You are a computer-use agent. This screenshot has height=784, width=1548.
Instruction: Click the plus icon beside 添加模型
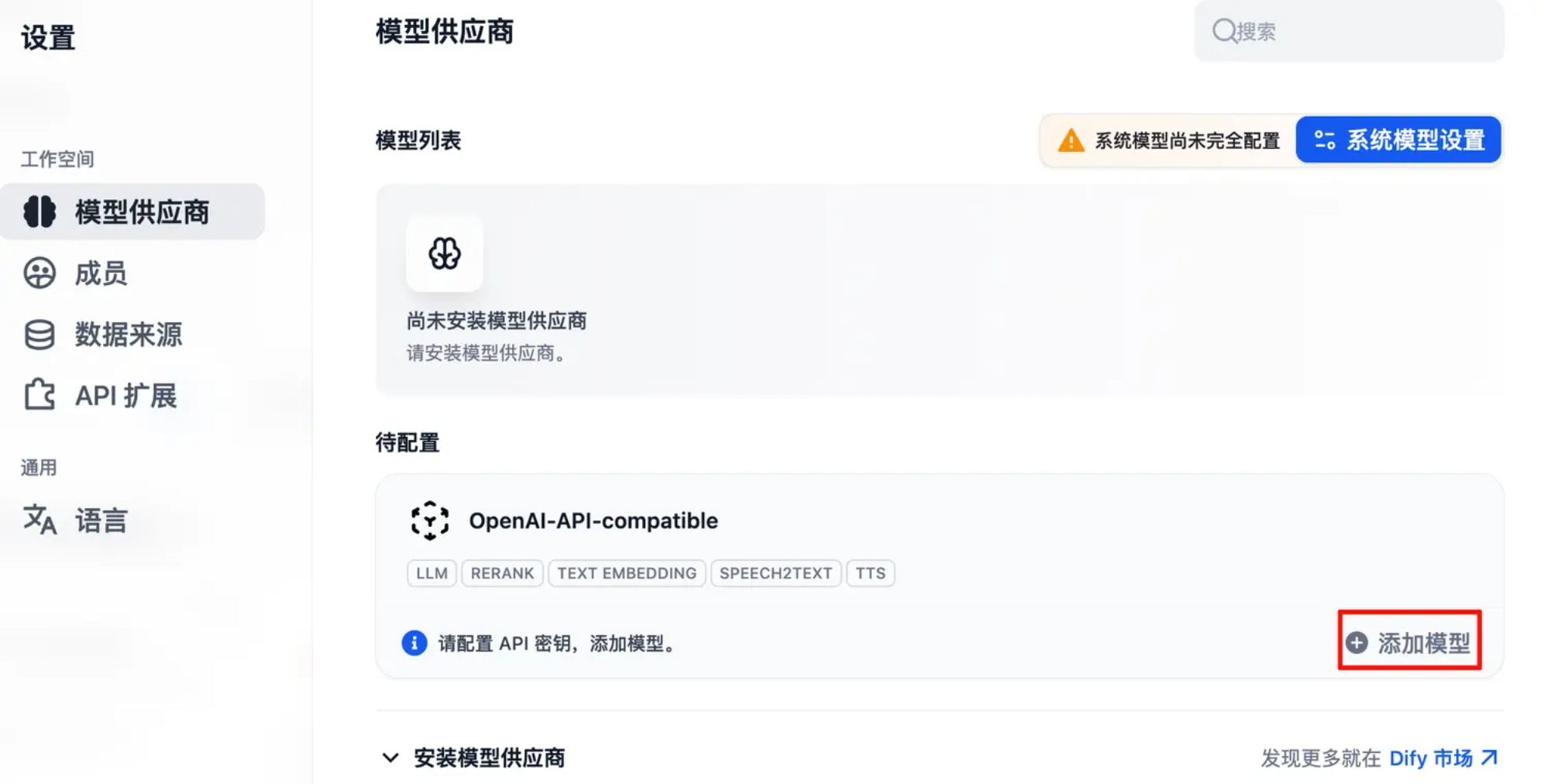click(x=1357, y=642)
